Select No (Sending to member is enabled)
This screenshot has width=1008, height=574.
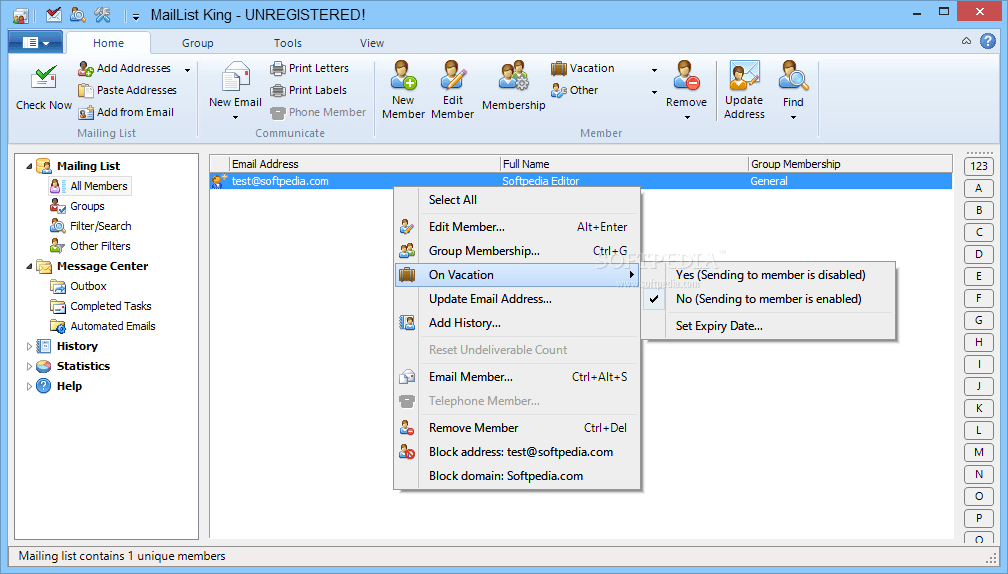[x=769, y=299]
